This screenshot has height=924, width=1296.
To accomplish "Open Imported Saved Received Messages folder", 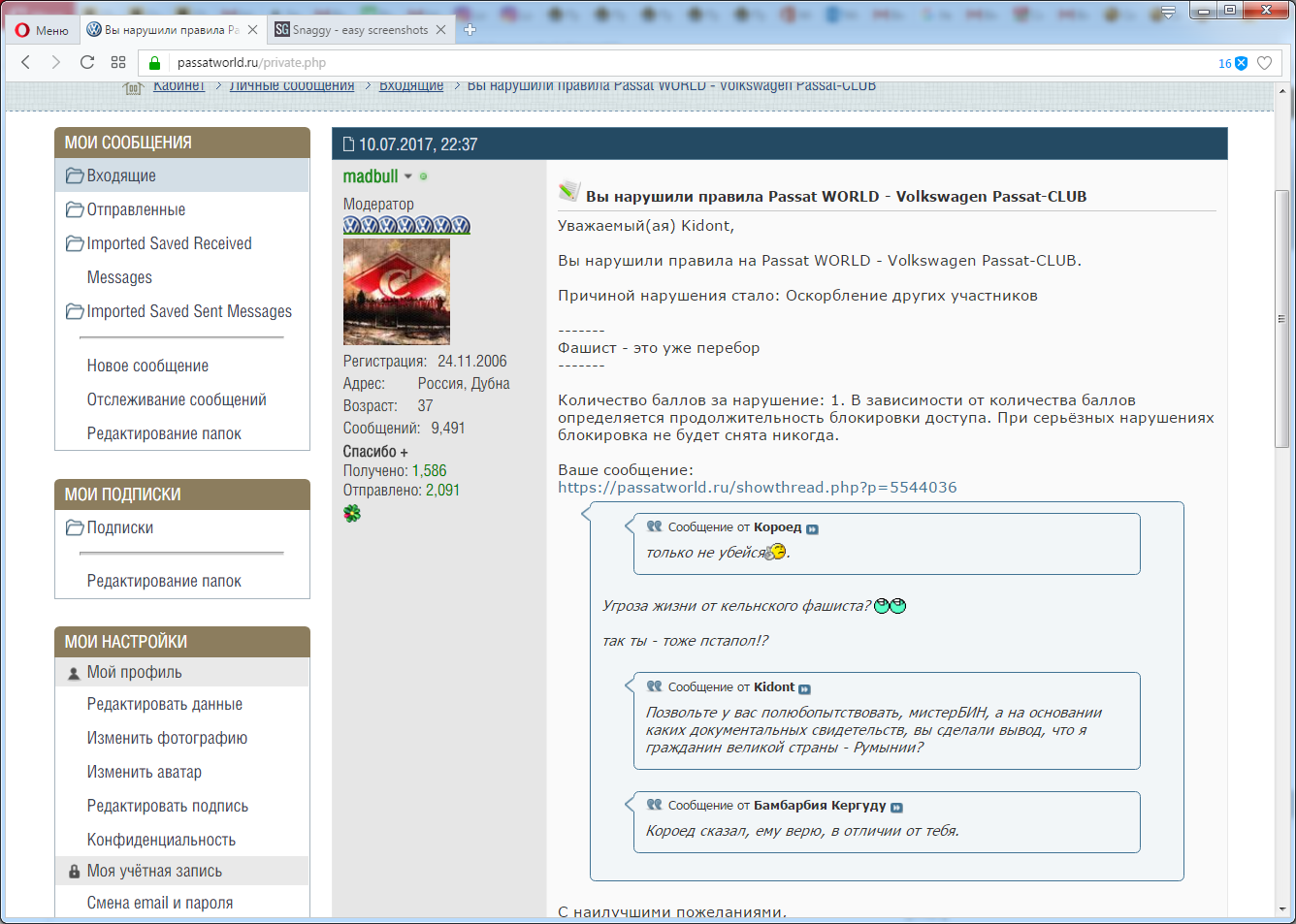I will tap(169, 260).
